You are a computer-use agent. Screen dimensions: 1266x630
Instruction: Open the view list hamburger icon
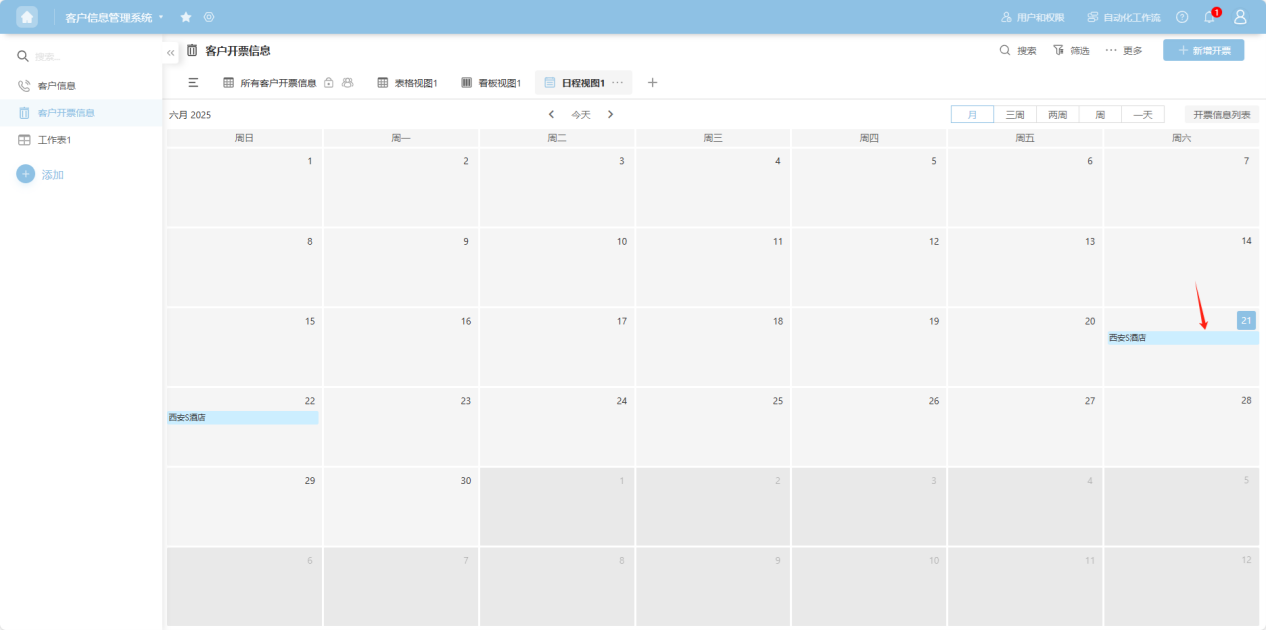tap(194, 83)
